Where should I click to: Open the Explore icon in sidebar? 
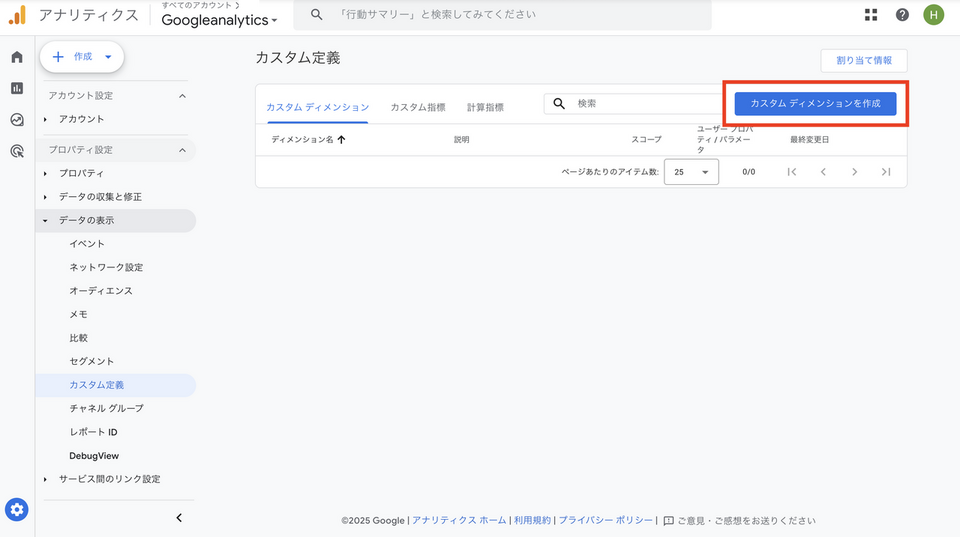(17, 120)
